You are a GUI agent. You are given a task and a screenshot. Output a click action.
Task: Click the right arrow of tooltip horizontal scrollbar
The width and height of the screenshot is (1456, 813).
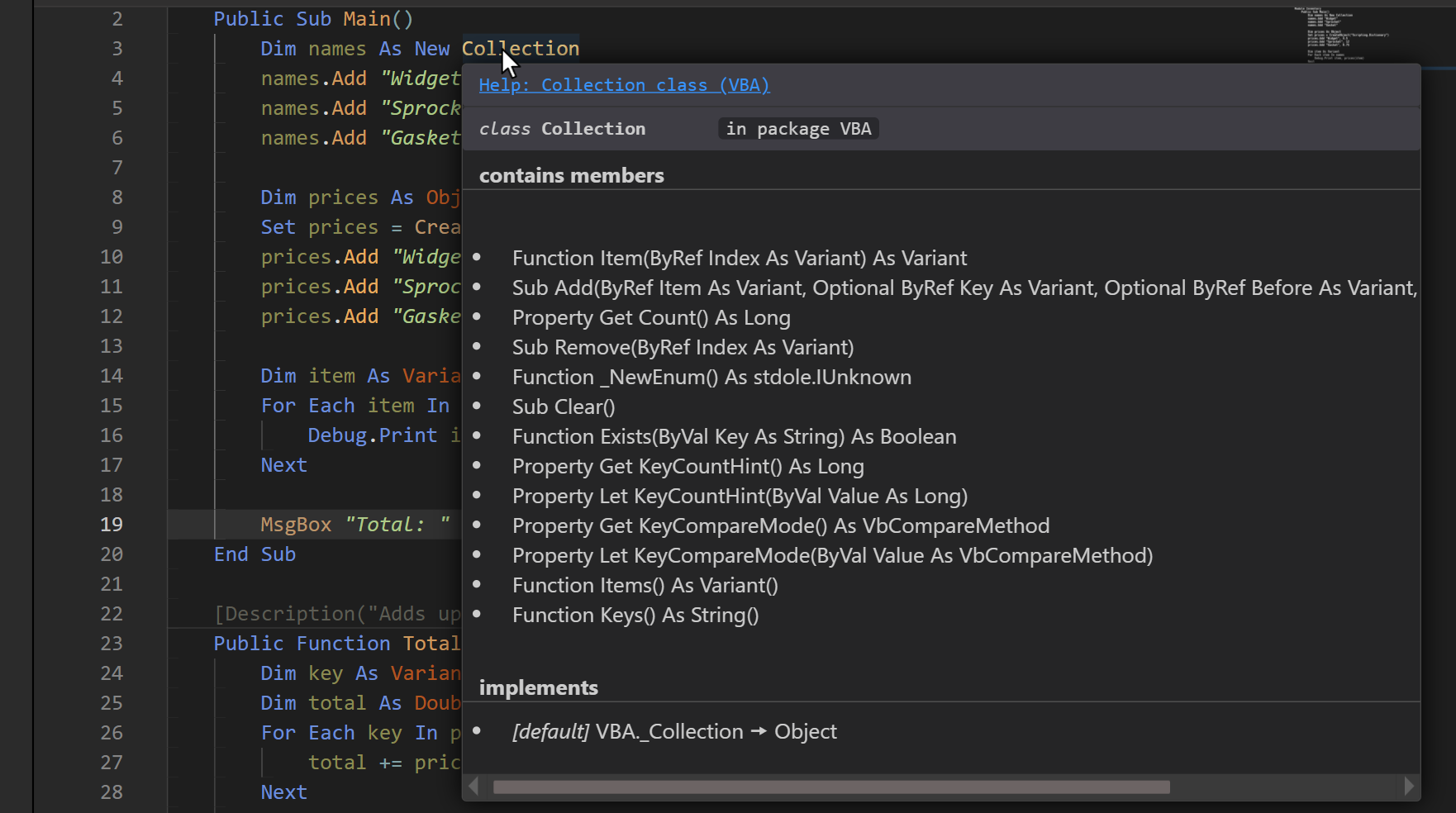tap(1409, 786)
